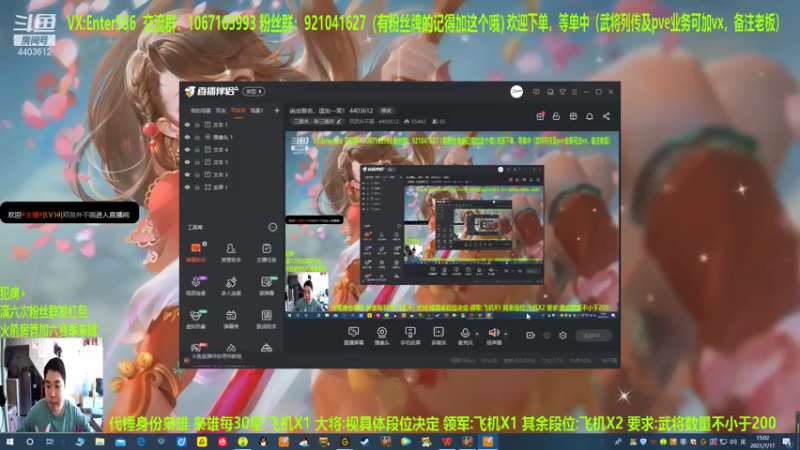Select the 摄像头 1 source row

tap(231, 137)
